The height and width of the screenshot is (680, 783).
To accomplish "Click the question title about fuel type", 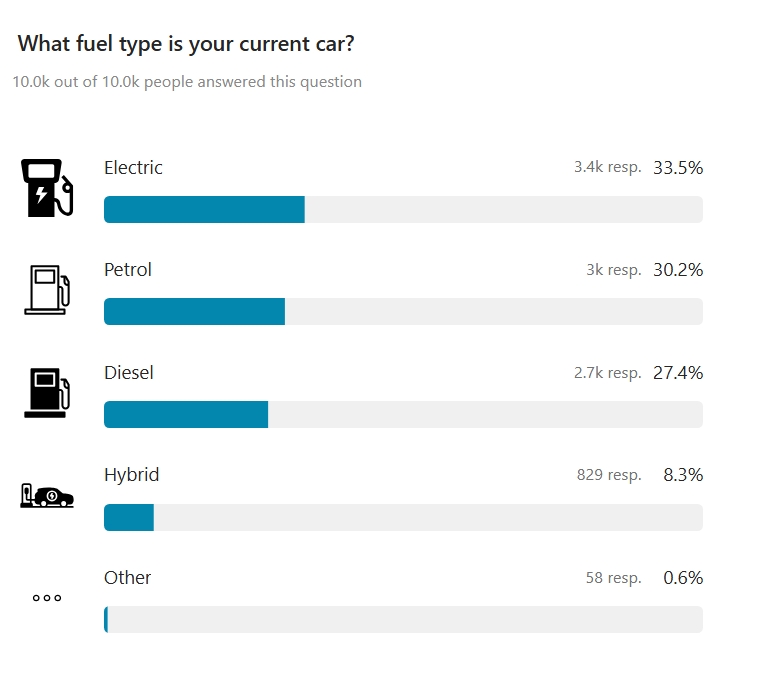I will (x=186, y=44).
